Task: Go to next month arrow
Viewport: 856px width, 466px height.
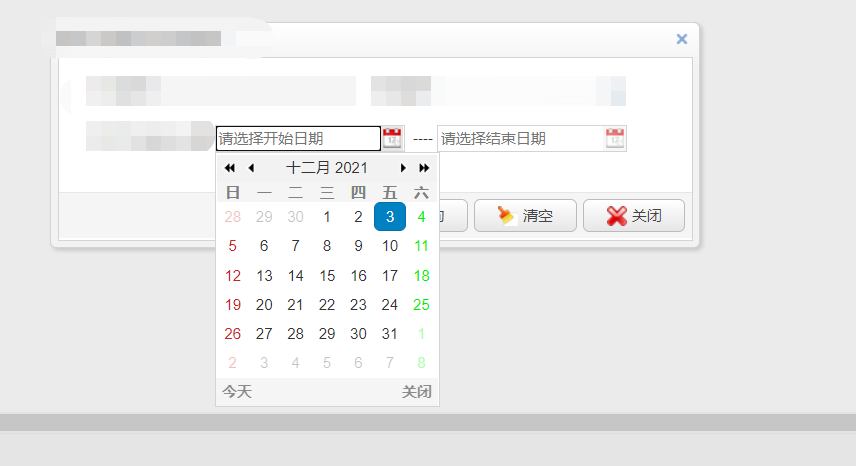Action: 403,168
